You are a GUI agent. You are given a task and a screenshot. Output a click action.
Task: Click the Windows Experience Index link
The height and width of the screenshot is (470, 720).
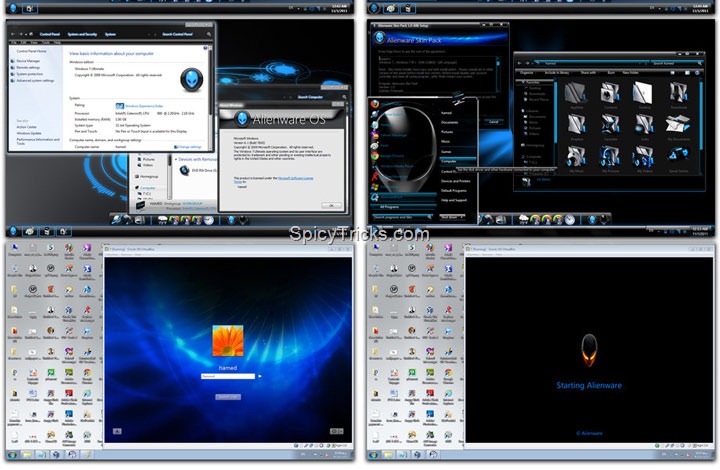(145, 106)
